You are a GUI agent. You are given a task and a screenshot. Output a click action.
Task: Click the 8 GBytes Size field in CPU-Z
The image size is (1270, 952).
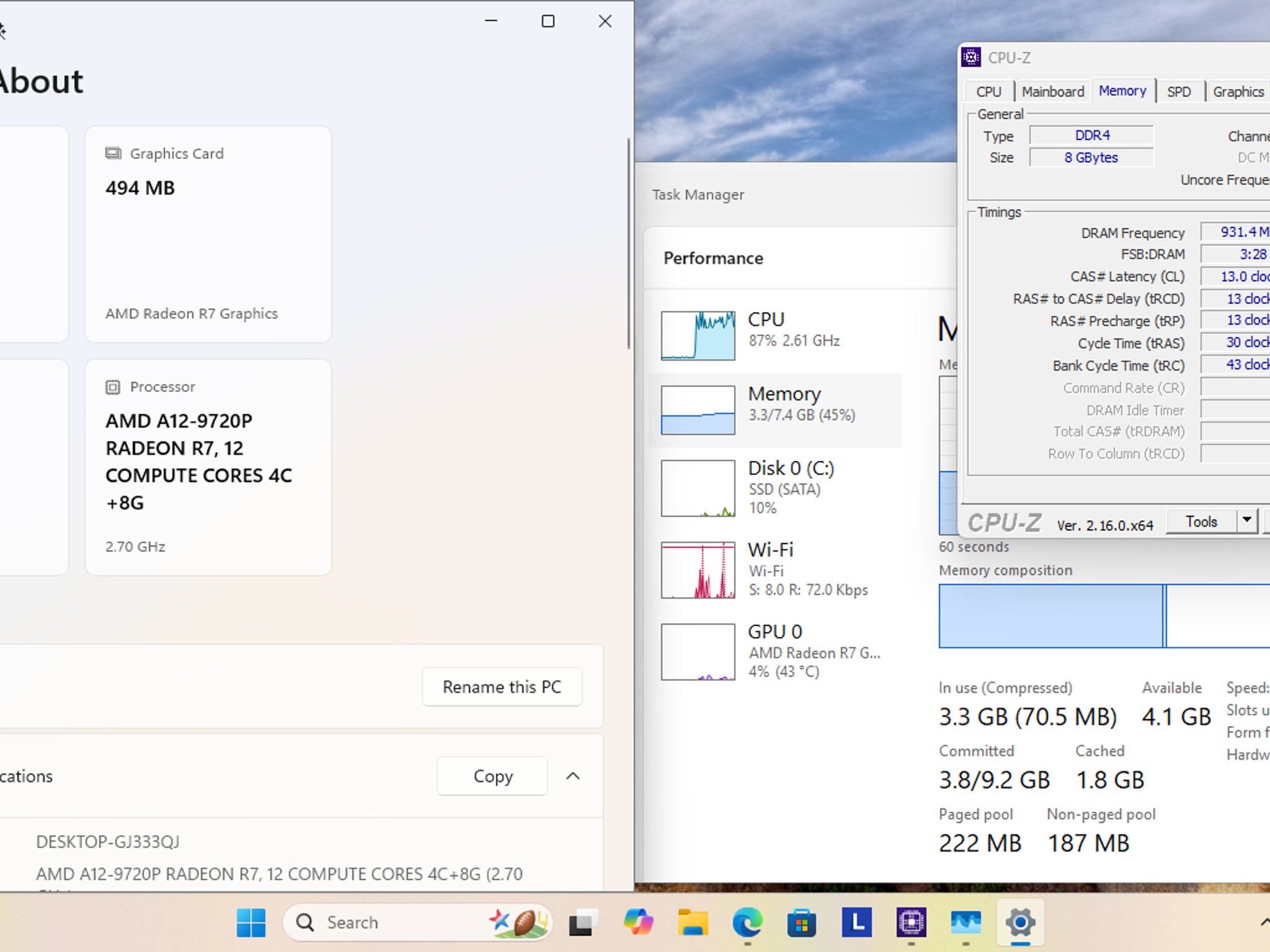coord(1091,157)
